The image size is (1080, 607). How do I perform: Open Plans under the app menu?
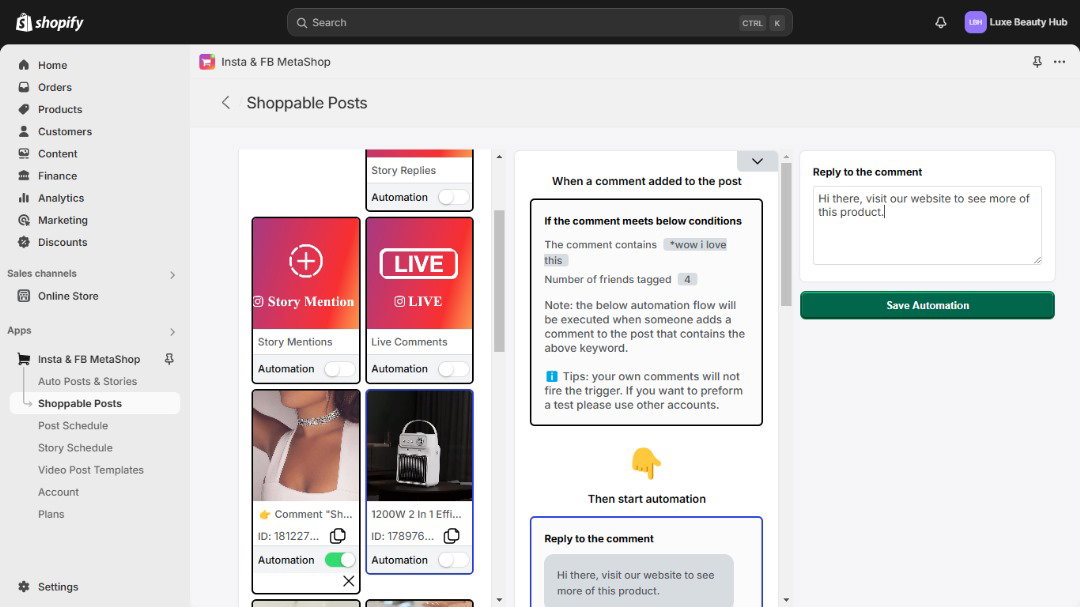point(51,514)
